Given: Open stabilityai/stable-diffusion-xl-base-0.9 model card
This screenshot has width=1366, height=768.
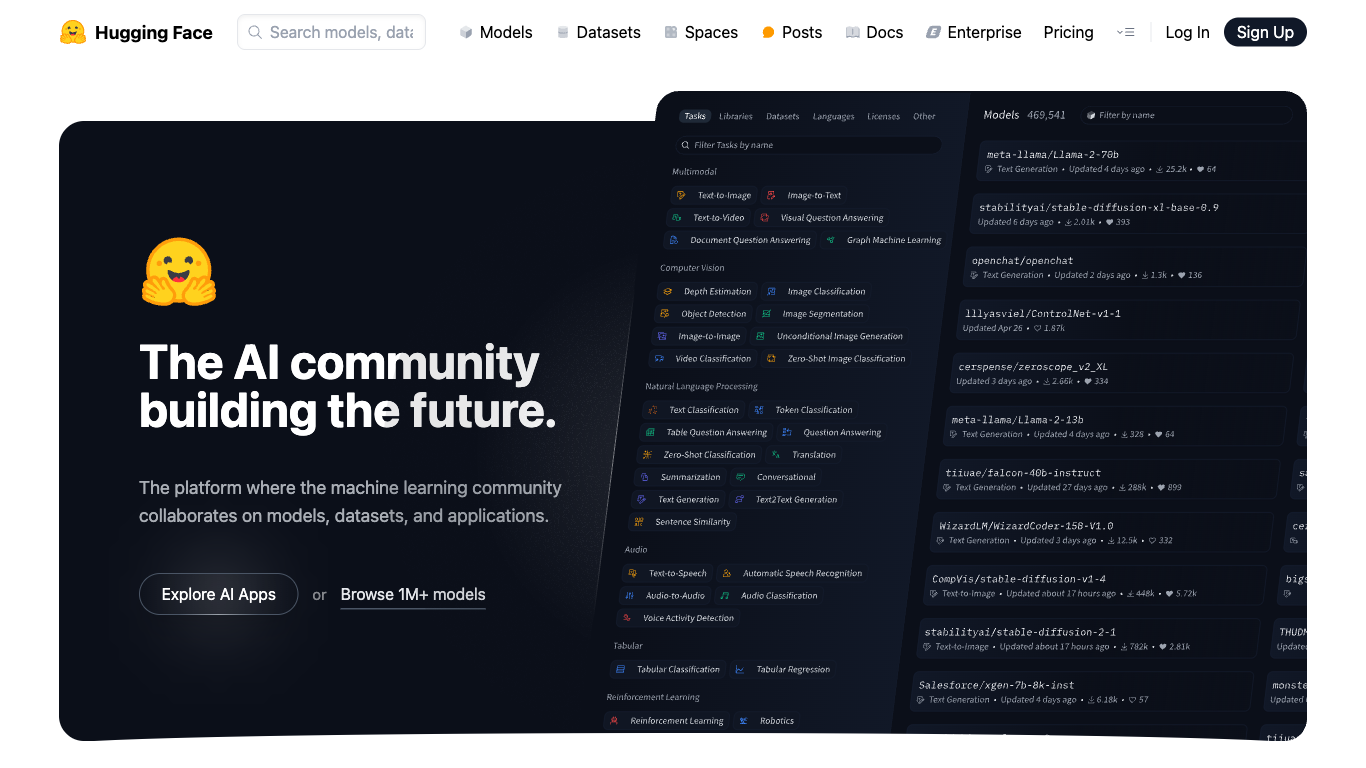Looking at the screenshot, I should [x=1138, y=214].
